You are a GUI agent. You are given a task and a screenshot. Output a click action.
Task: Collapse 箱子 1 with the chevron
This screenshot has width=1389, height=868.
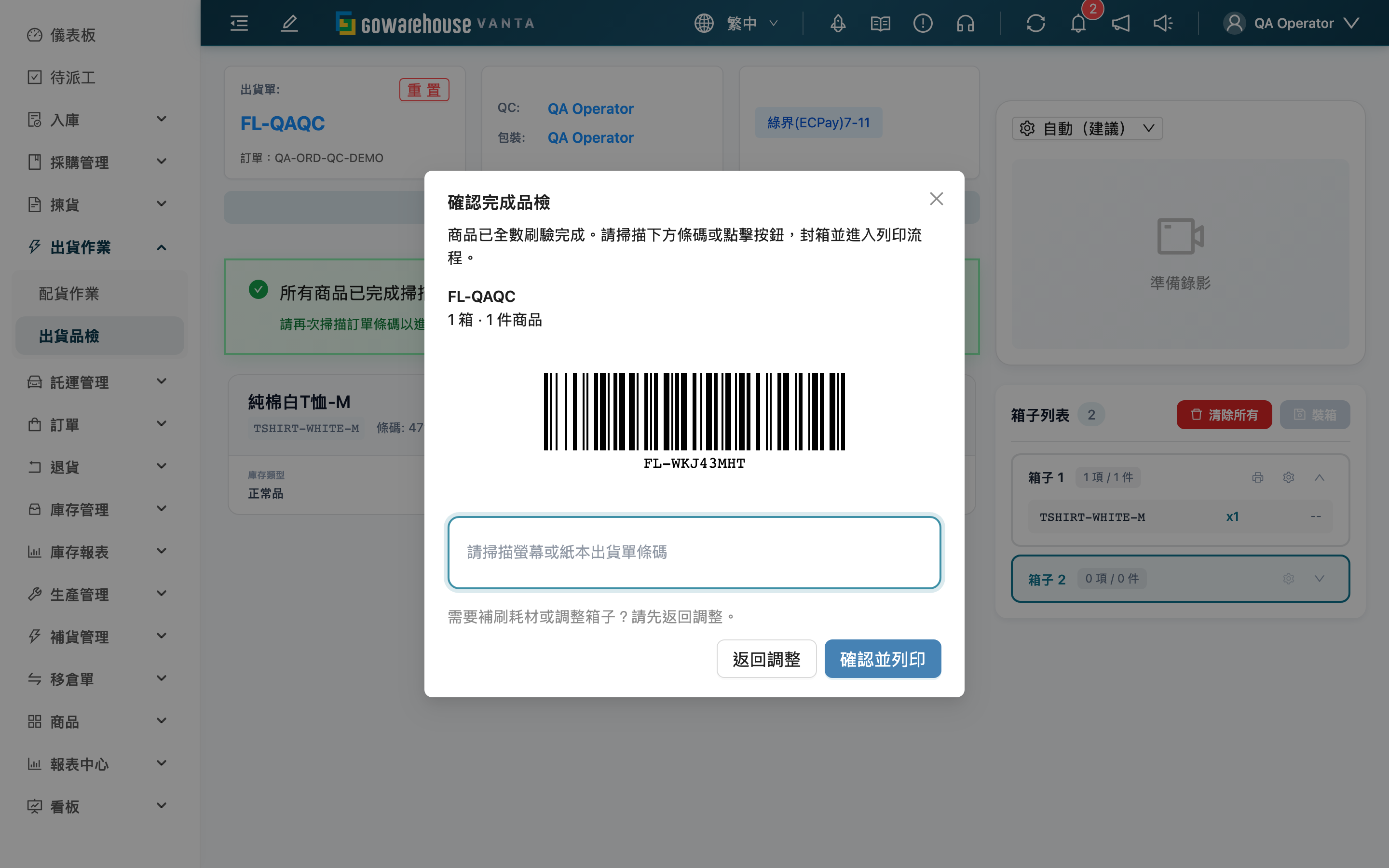(1320, 477)
